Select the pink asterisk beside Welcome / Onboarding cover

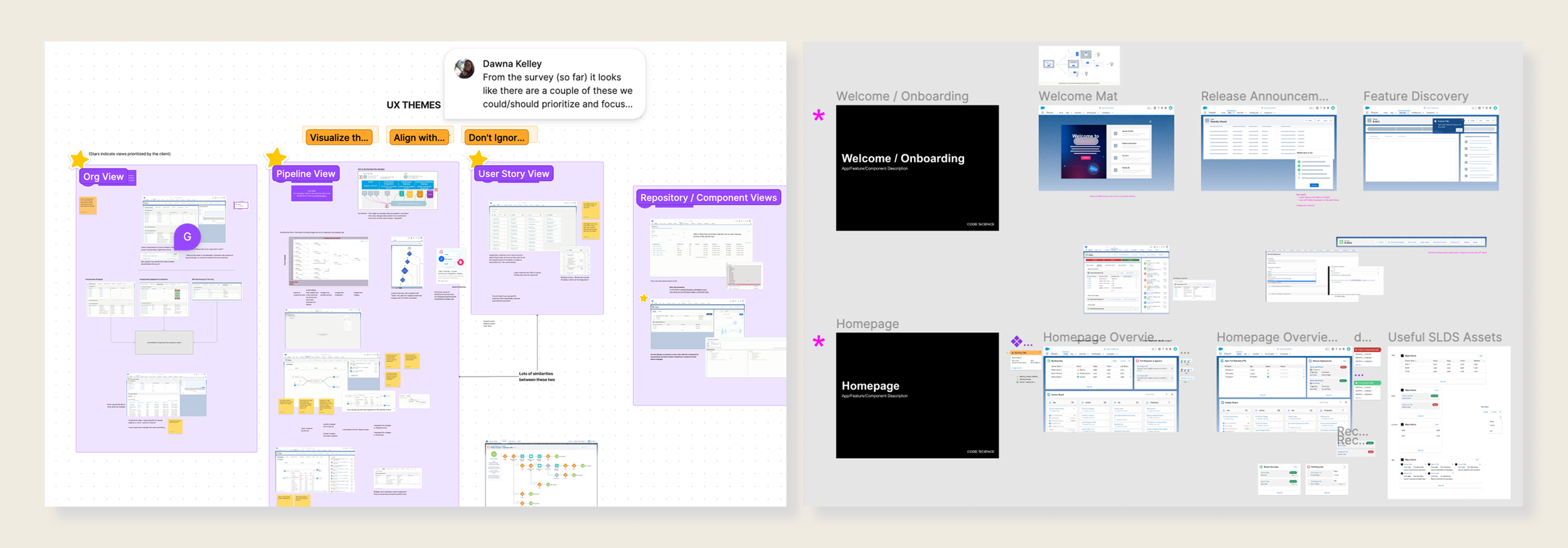click(x=818, y=115)
